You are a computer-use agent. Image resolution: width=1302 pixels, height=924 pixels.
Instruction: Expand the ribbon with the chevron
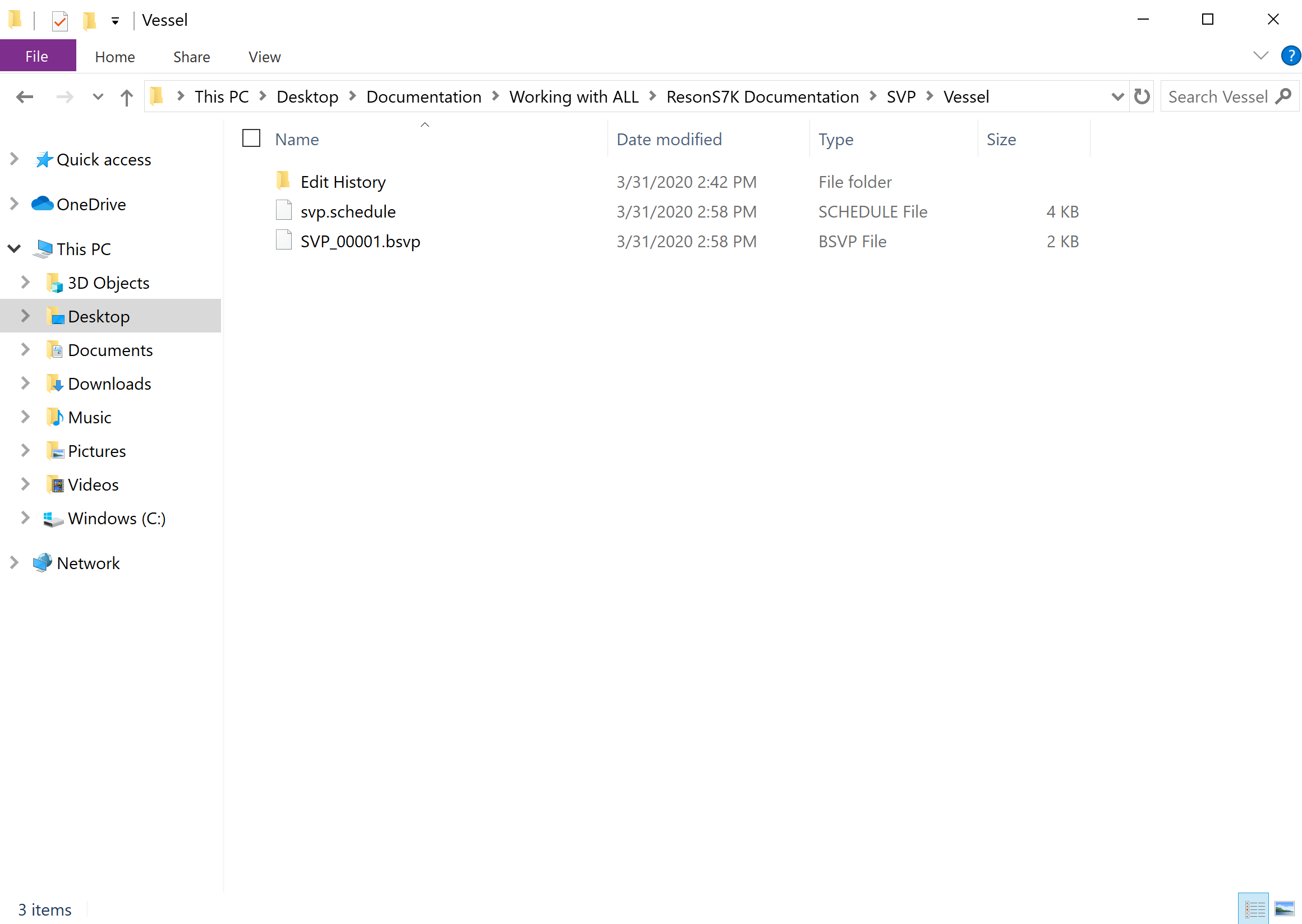click(1260, 56)
